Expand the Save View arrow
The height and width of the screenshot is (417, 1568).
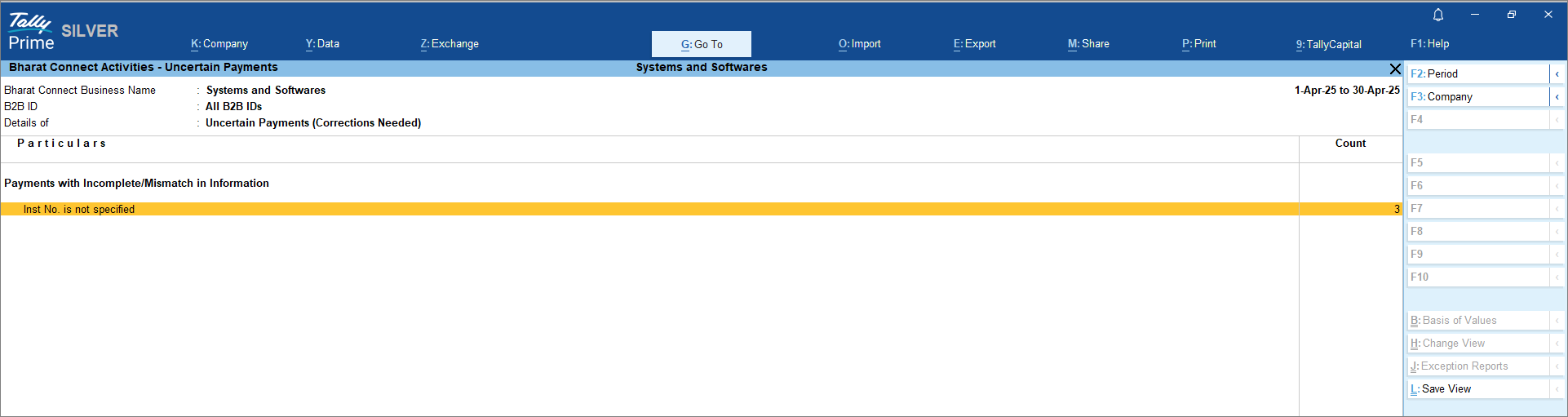[x=1557, y=389]
